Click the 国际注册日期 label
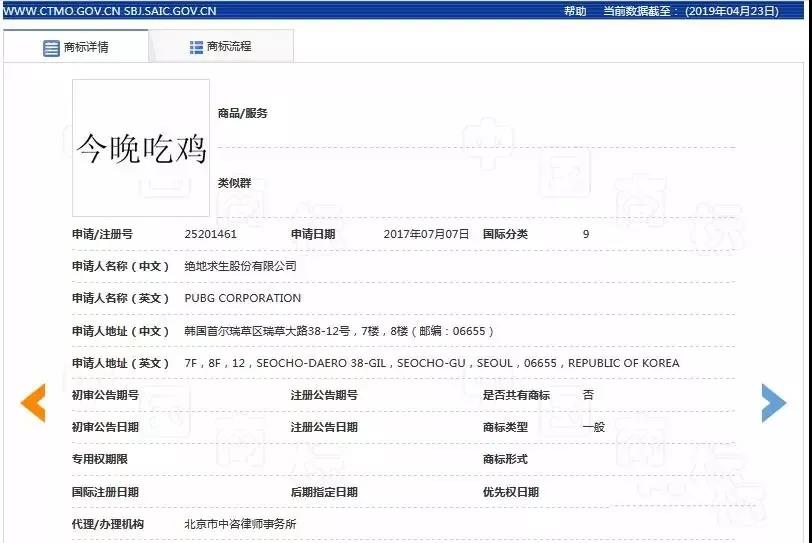The height and width of the screenshot is (543, 812). (105, 492)
